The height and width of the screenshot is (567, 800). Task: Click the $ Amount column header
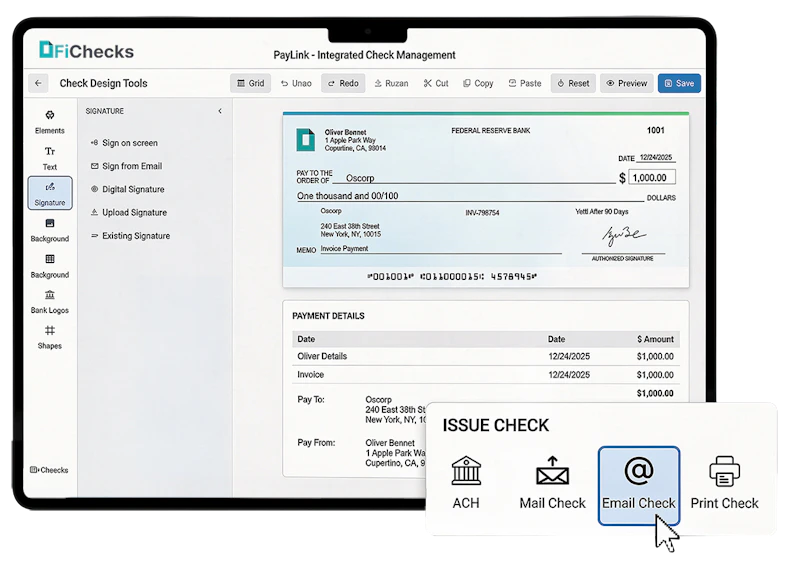coord(655,339)
